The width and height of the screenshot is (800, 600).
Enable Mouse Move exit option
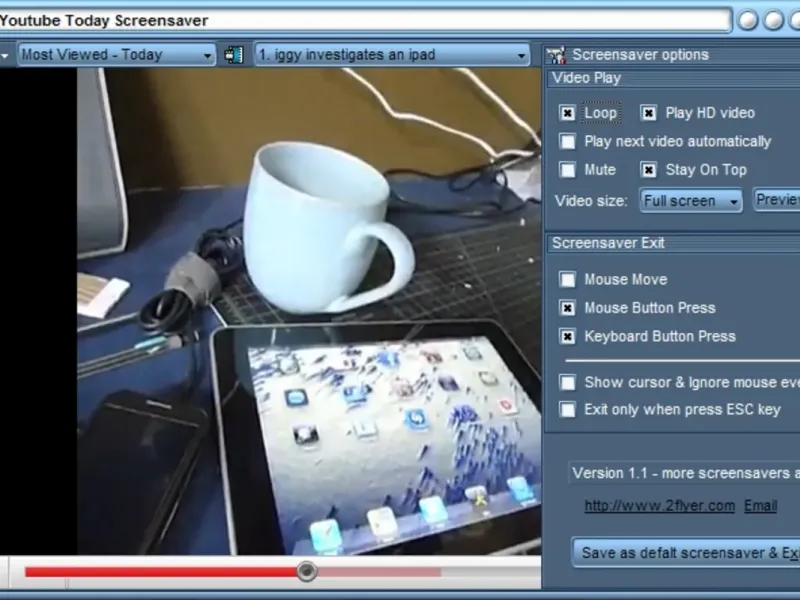(x=567, y=280)
